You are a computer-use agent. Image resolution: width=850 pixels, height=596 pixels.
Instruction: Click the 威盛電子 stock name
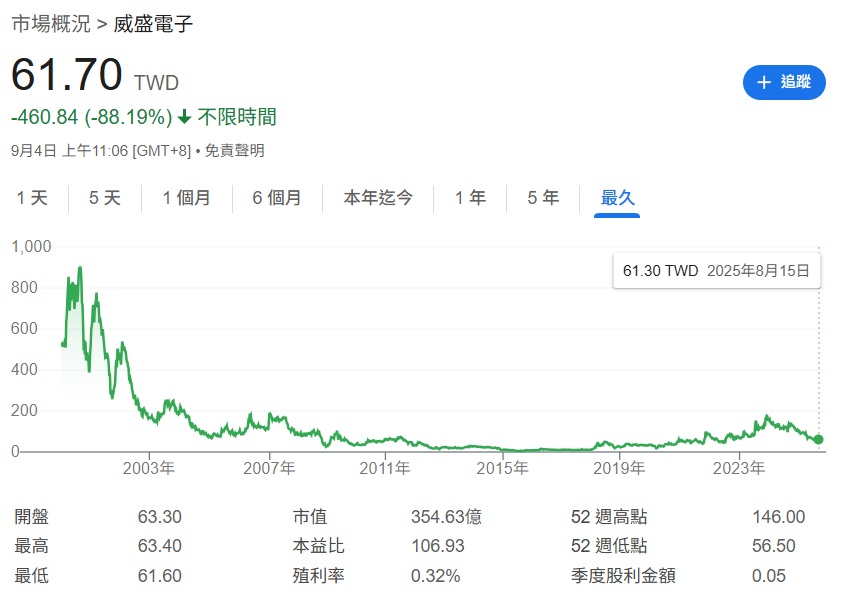pos(153,24)
